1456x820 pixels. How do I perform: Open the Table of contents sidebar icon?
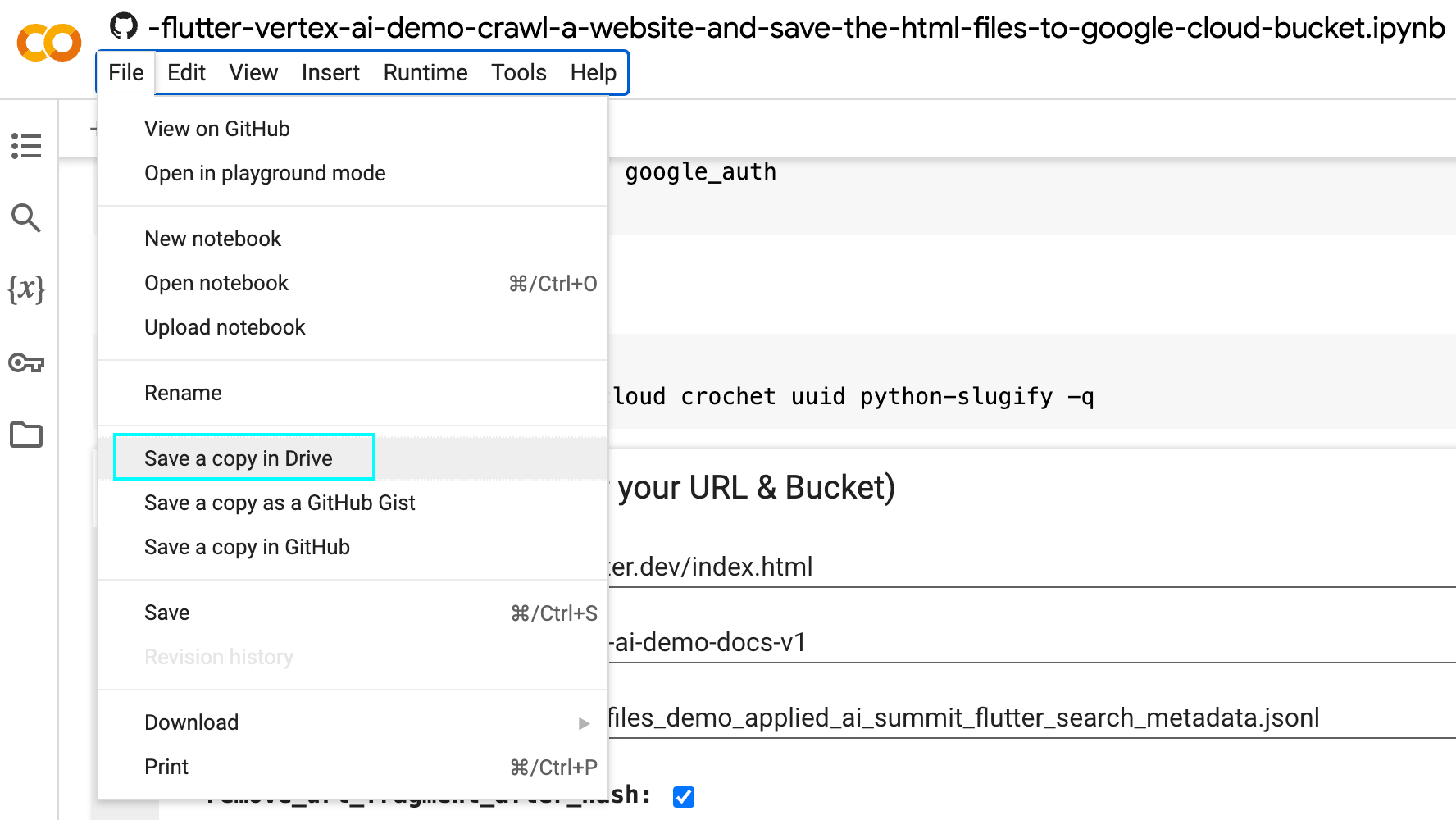(x=26, y=146)
